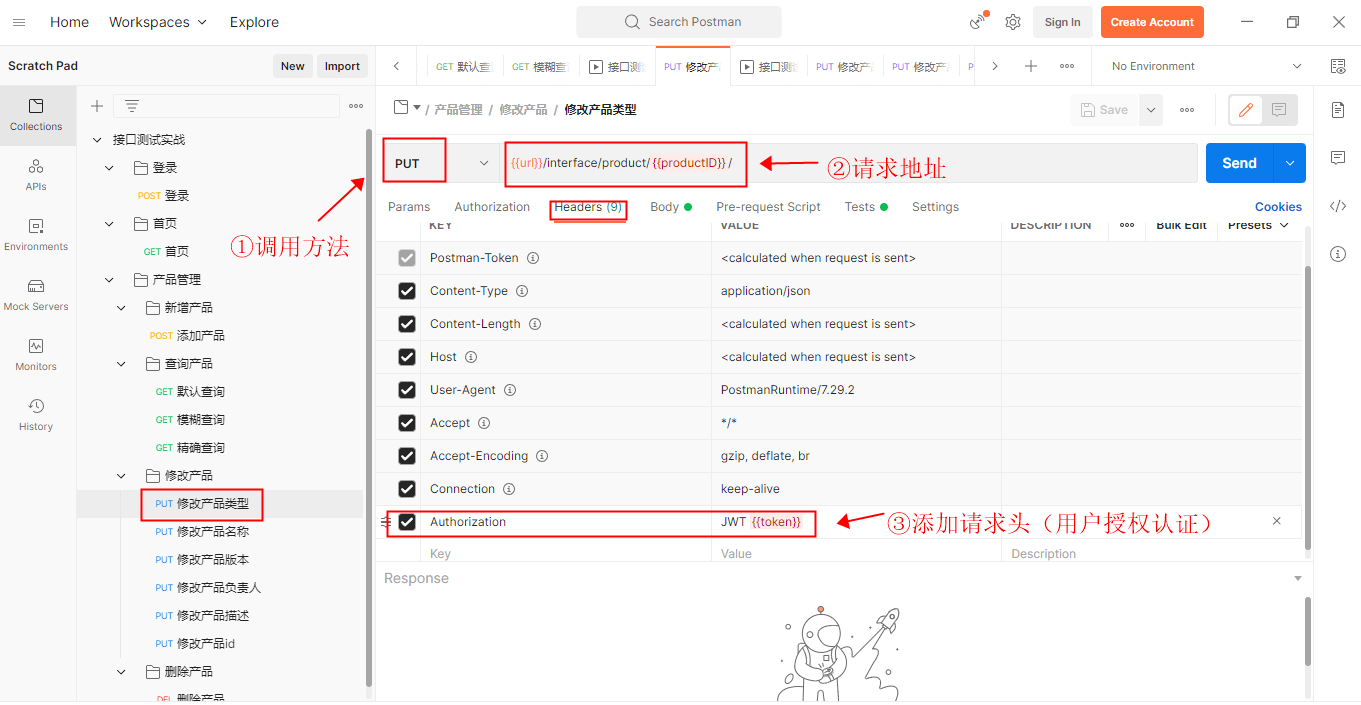Open the Cookies link
1361x705 pixels.
pyautogui.click(x=1278, y=207)
